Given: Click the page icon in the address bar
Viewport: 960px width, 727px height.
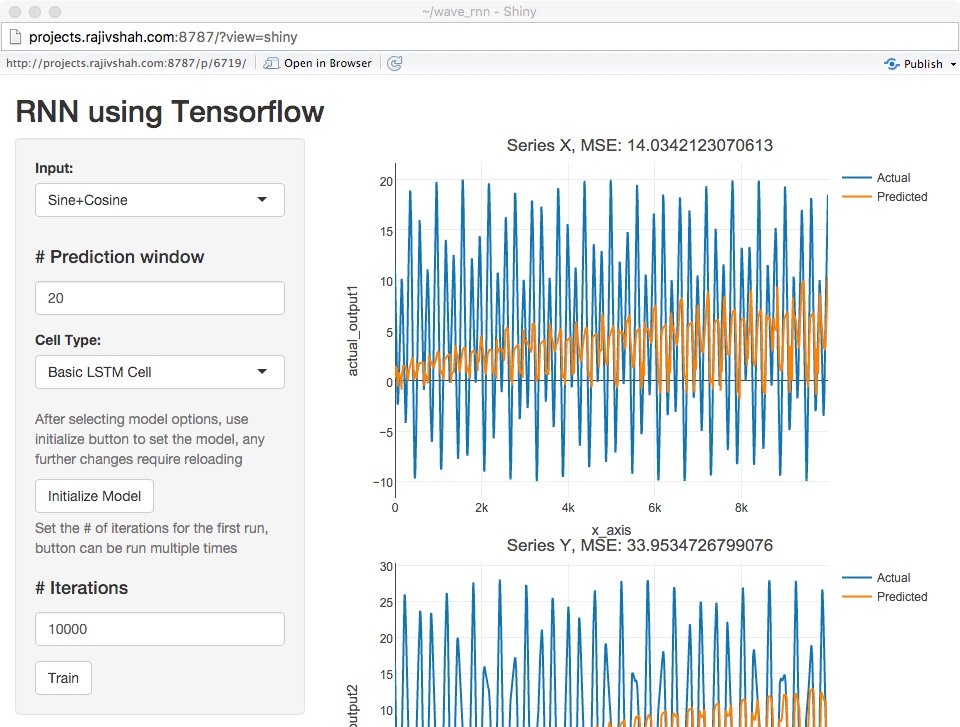Looking at the screenshot, I should tap(15, 37).
